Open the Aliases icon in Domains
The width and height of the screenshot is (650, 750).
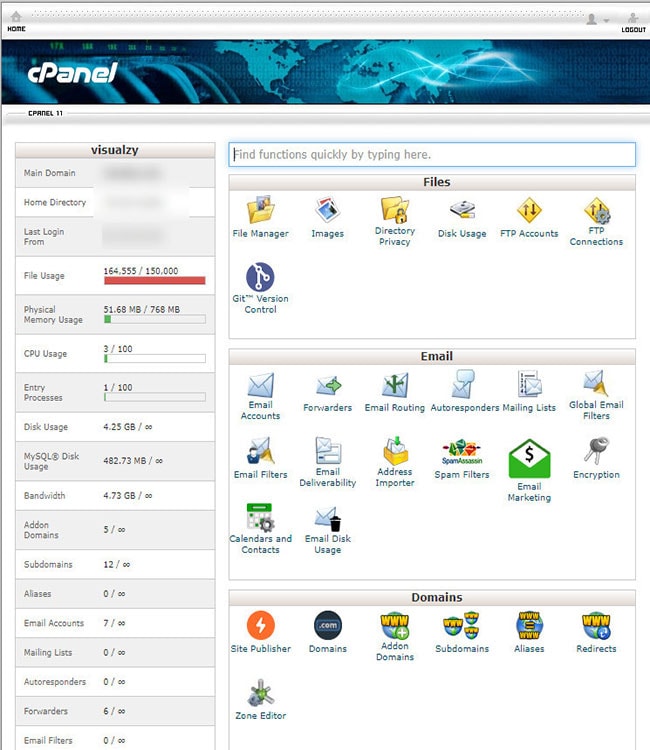point(529,625)
